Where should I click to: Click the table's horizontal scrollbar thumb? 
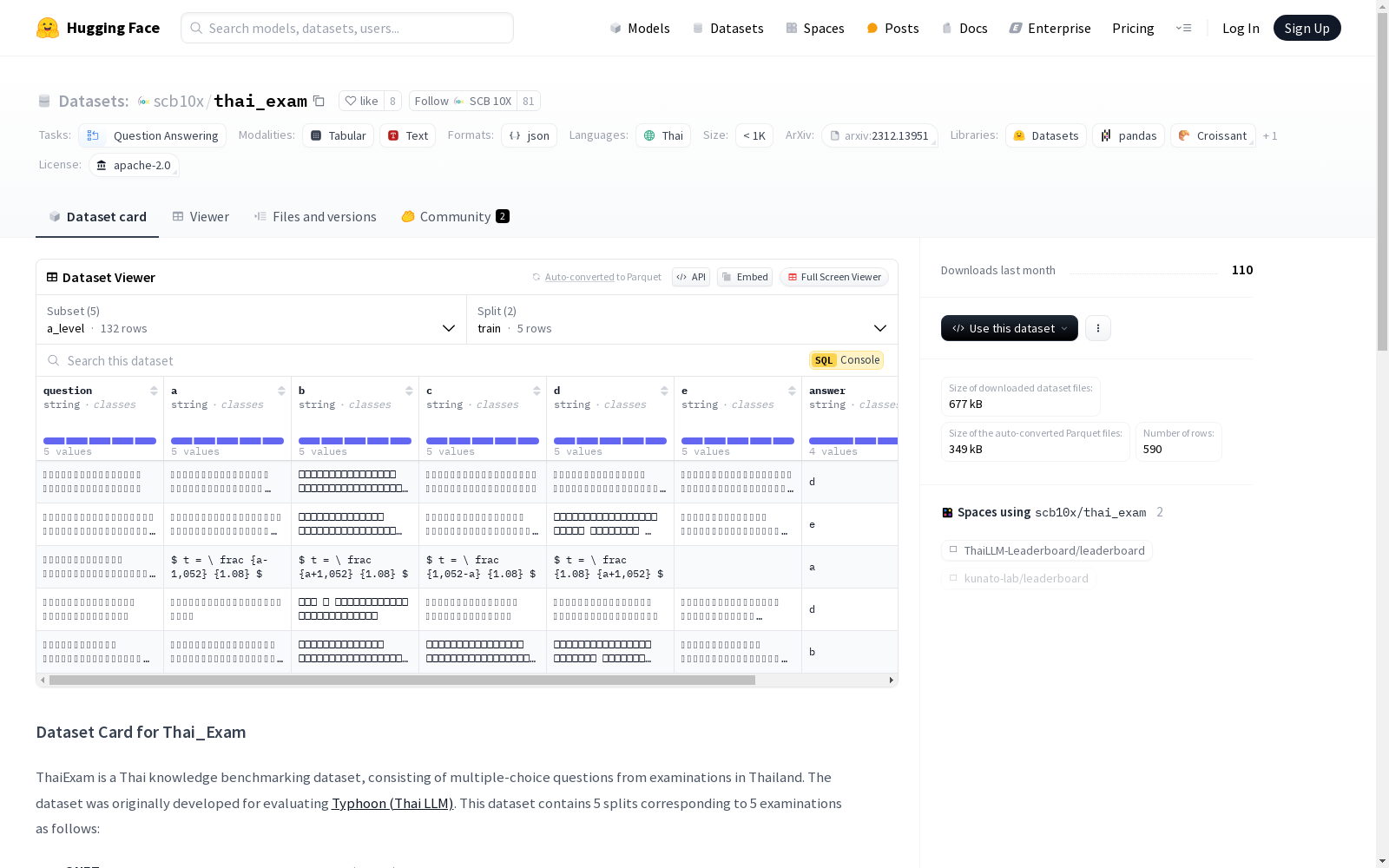pos(402,681)
